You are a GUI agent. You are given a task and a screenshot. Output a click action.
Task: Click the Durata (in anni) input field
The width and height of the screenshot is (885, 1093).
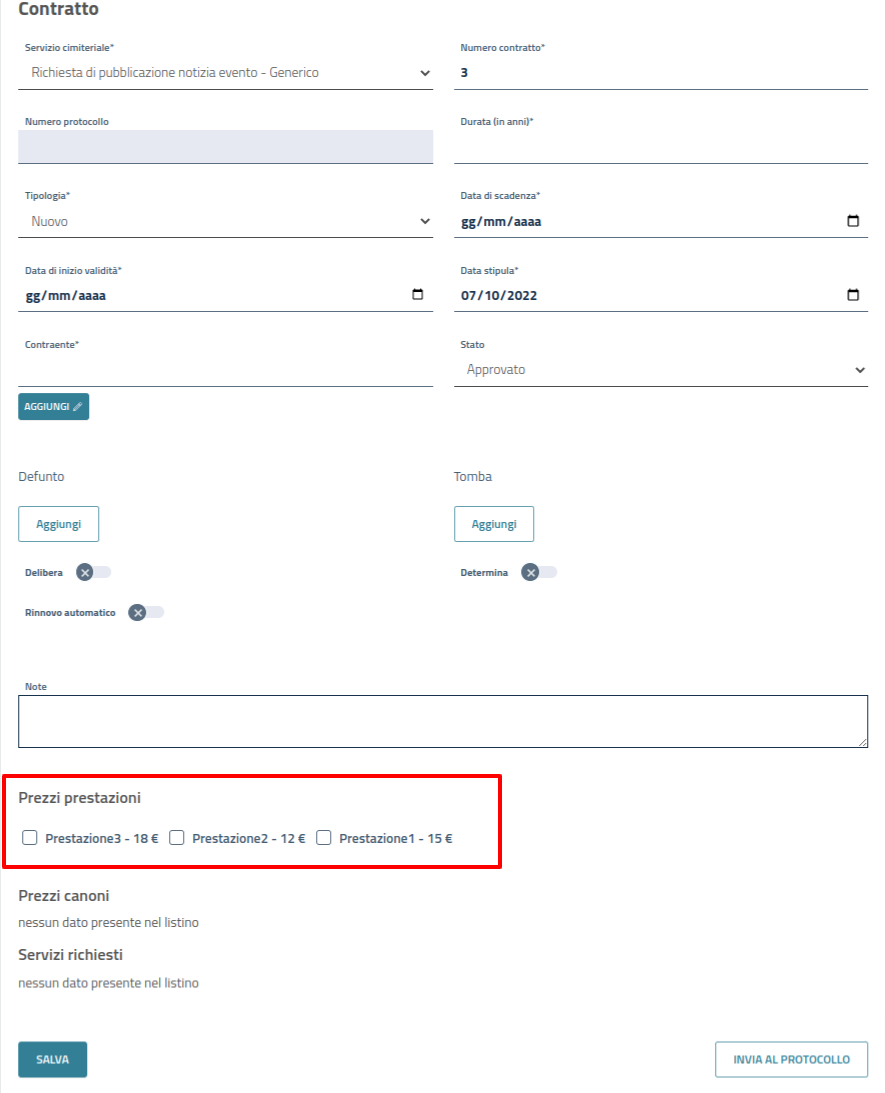pos(660,148)
